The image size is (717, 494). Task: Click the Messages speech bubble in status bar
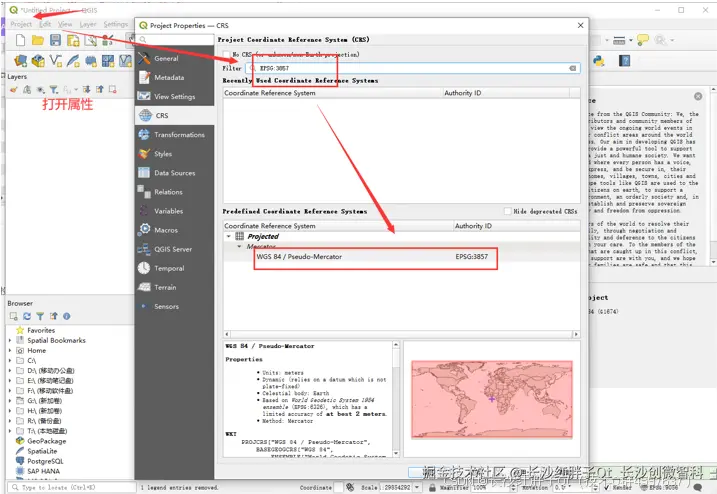point(698,487)
